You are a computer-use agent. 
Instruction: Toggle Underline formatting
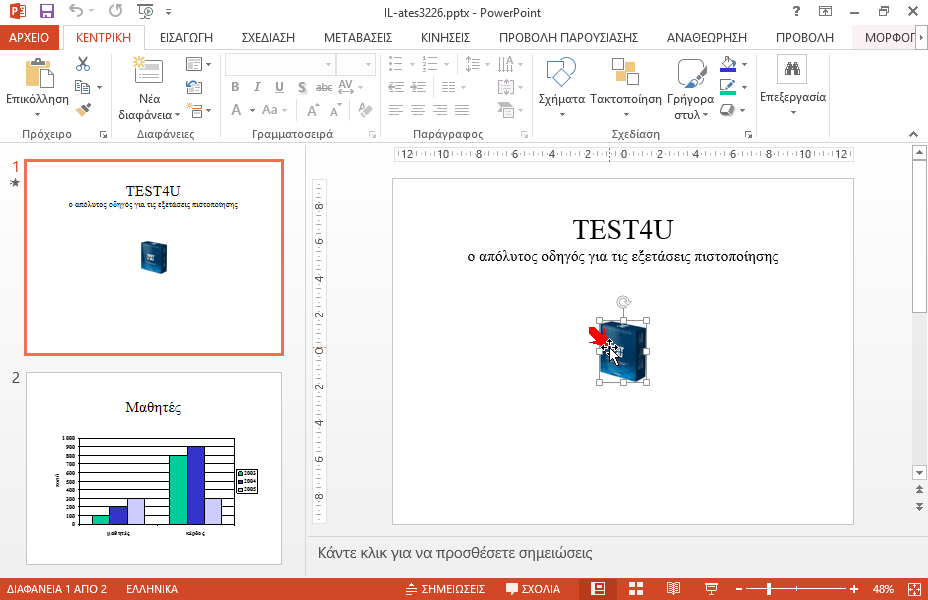[x=279, y=87]
